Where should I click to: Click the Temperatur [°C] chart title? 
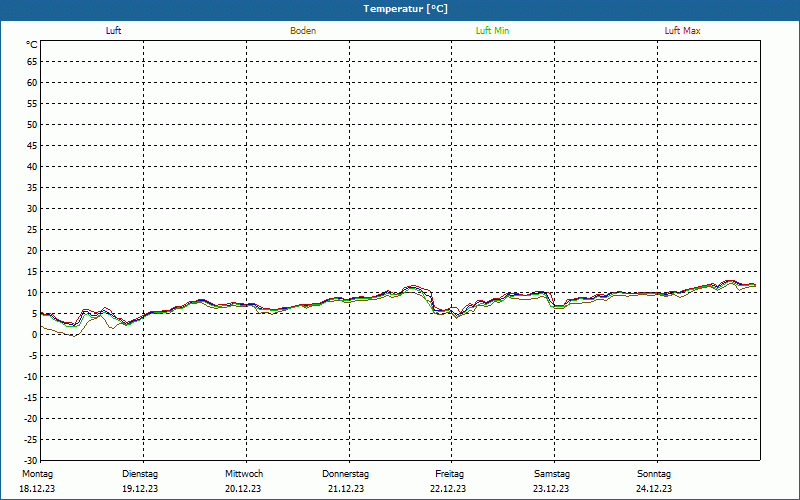(x=406, y=9)
